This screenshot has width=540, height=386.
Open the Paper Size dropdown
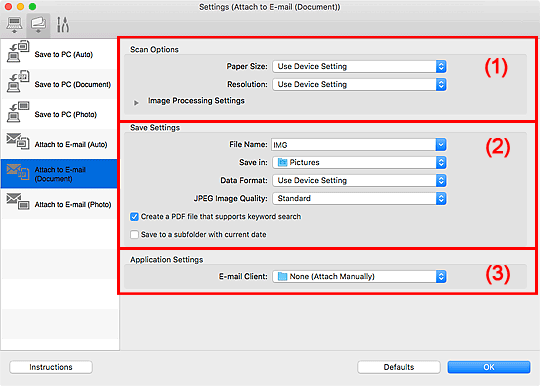click(x=359, y=66)
